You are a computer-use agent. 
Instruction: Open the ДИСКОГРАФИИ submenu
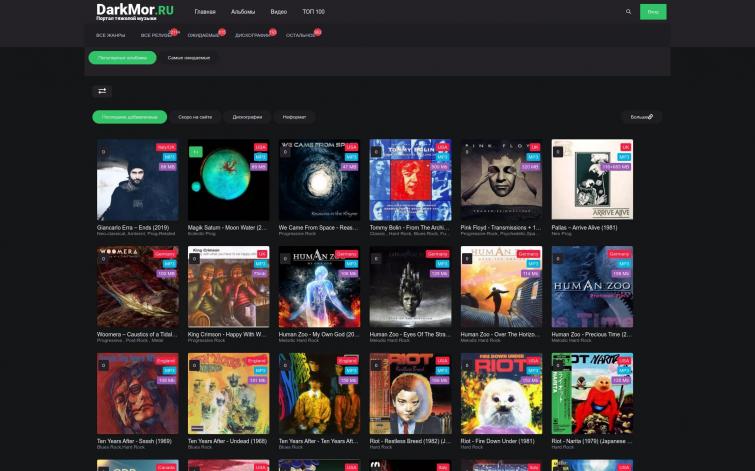[252, 36]
